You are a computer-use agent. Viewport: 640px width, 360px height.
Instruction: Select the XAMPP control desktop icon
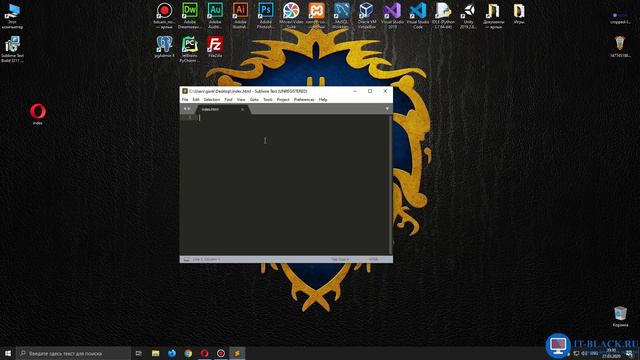tap(316, 16)
